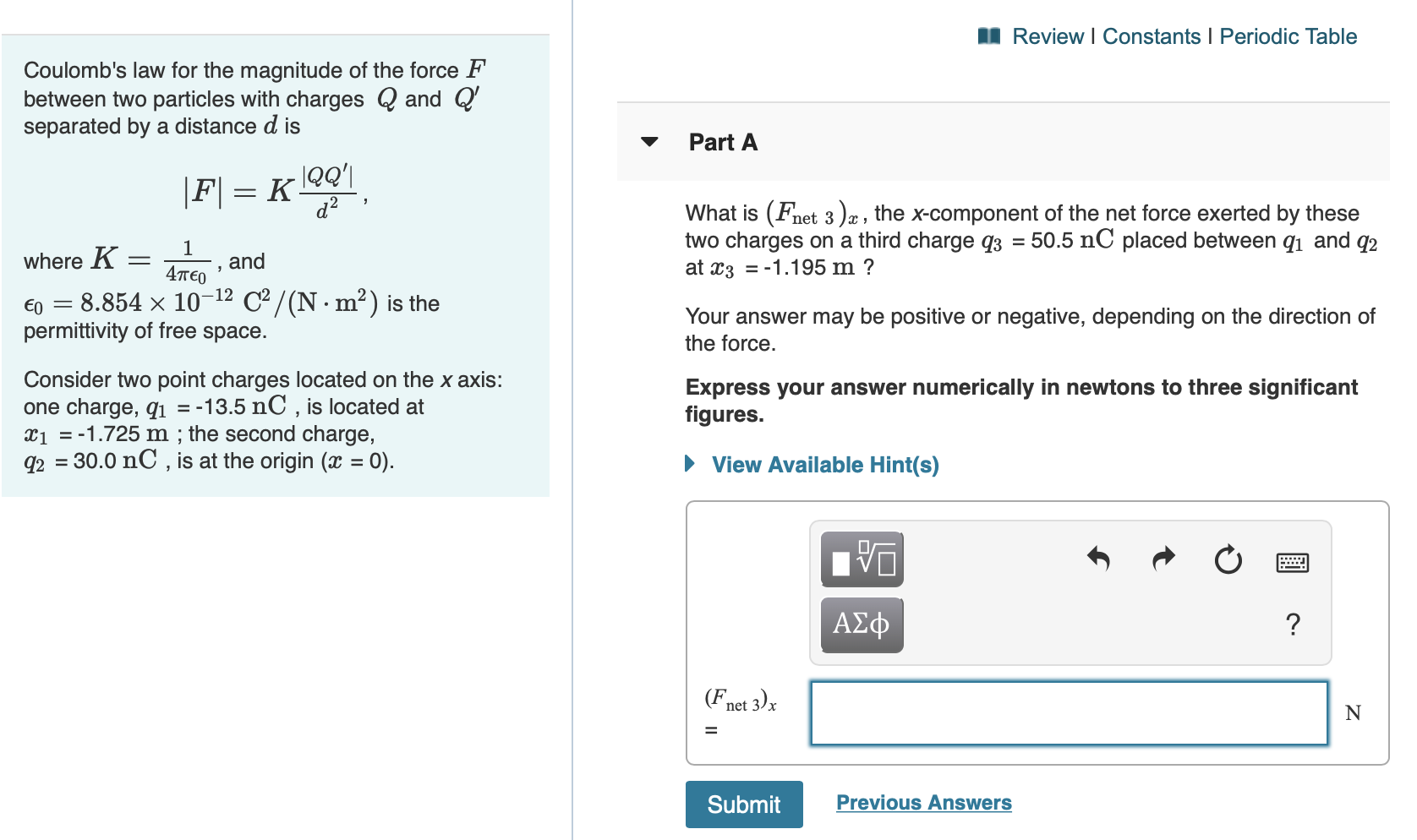This screenshot has height=840, width=1417.
Task: Click the N units label beside the answer
Action: 1354,712
